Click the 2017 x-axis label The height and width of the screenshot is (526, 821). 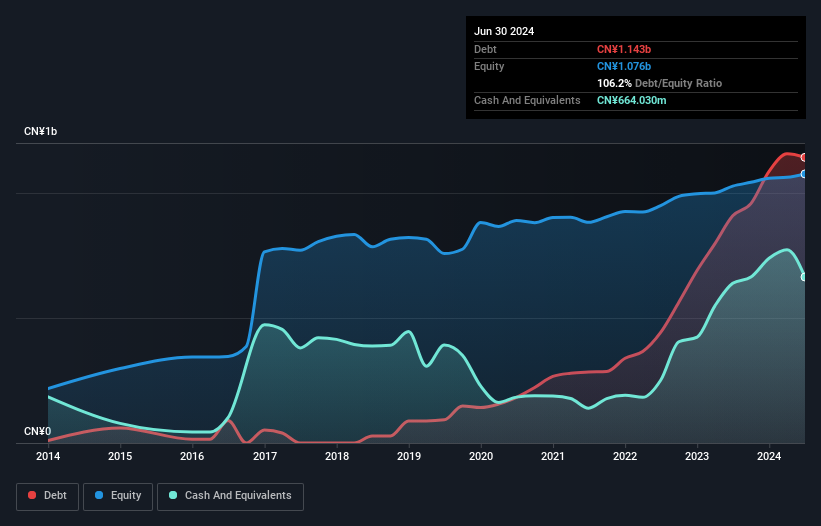tap(265, 456)
